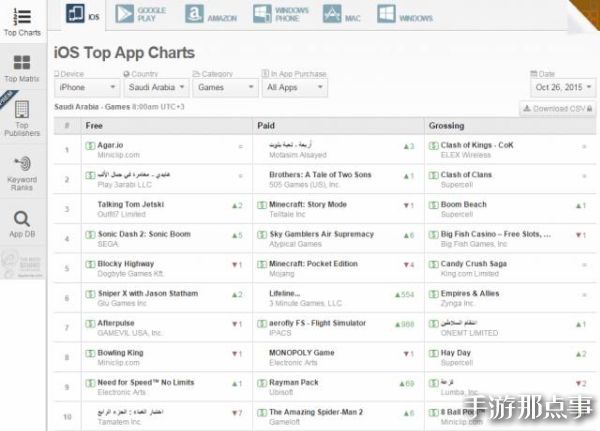Open Clash of Kings - CoK
The image size is (600, 431).
pyautogui.click(x=477, y=145)
